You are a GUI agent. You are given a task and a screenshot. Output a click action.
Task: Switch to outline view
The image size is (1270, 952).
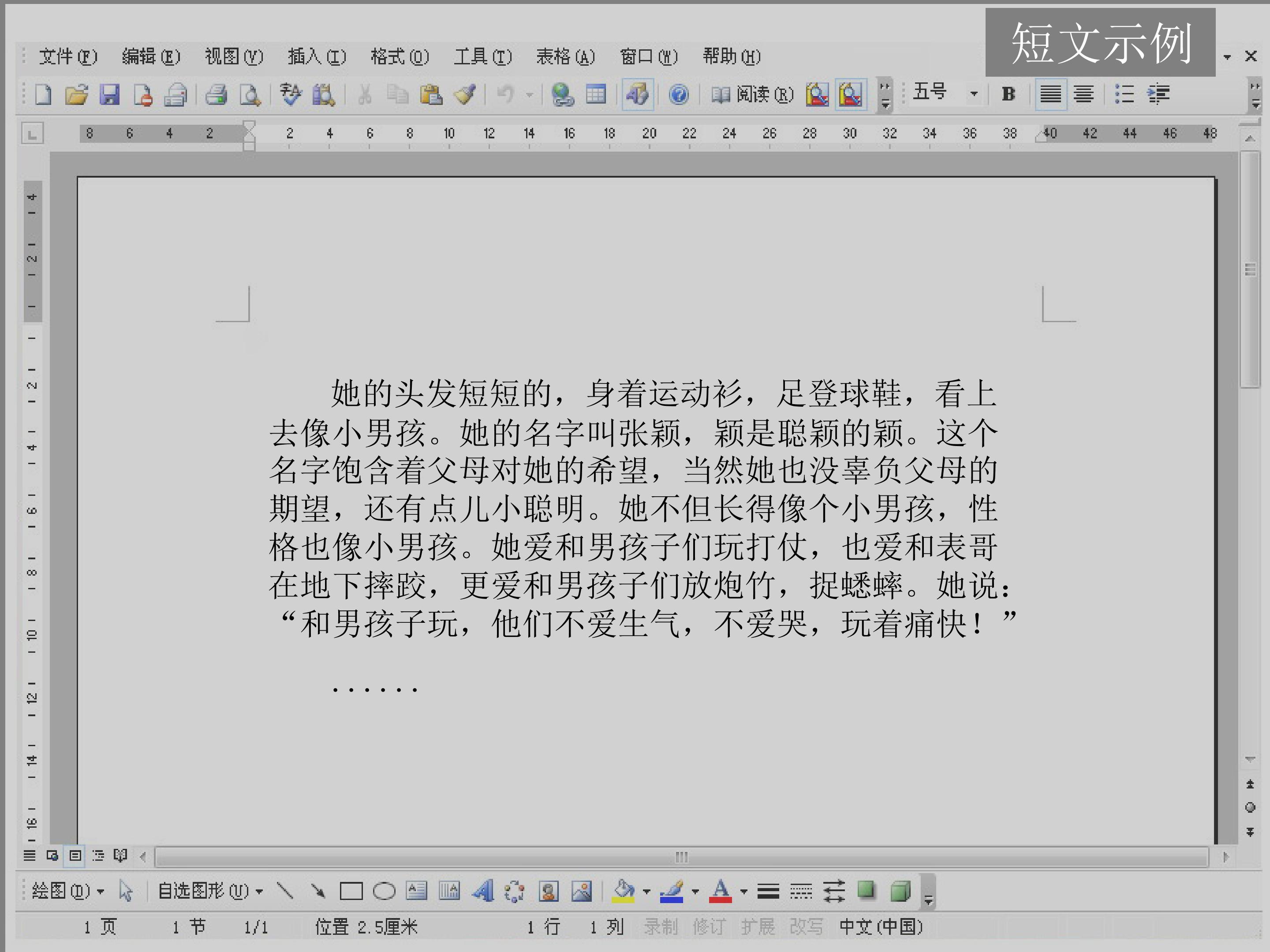click(98, 855)
